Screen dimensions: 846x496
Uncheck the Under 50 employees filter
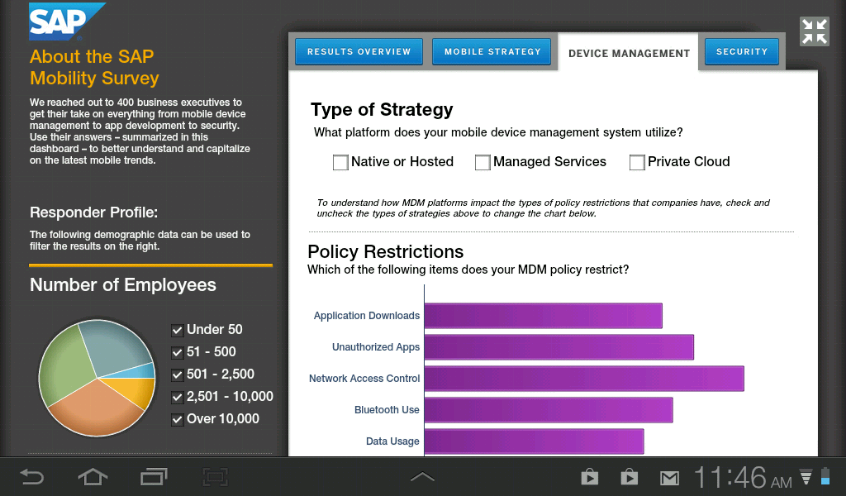click(x=177, y=330)
